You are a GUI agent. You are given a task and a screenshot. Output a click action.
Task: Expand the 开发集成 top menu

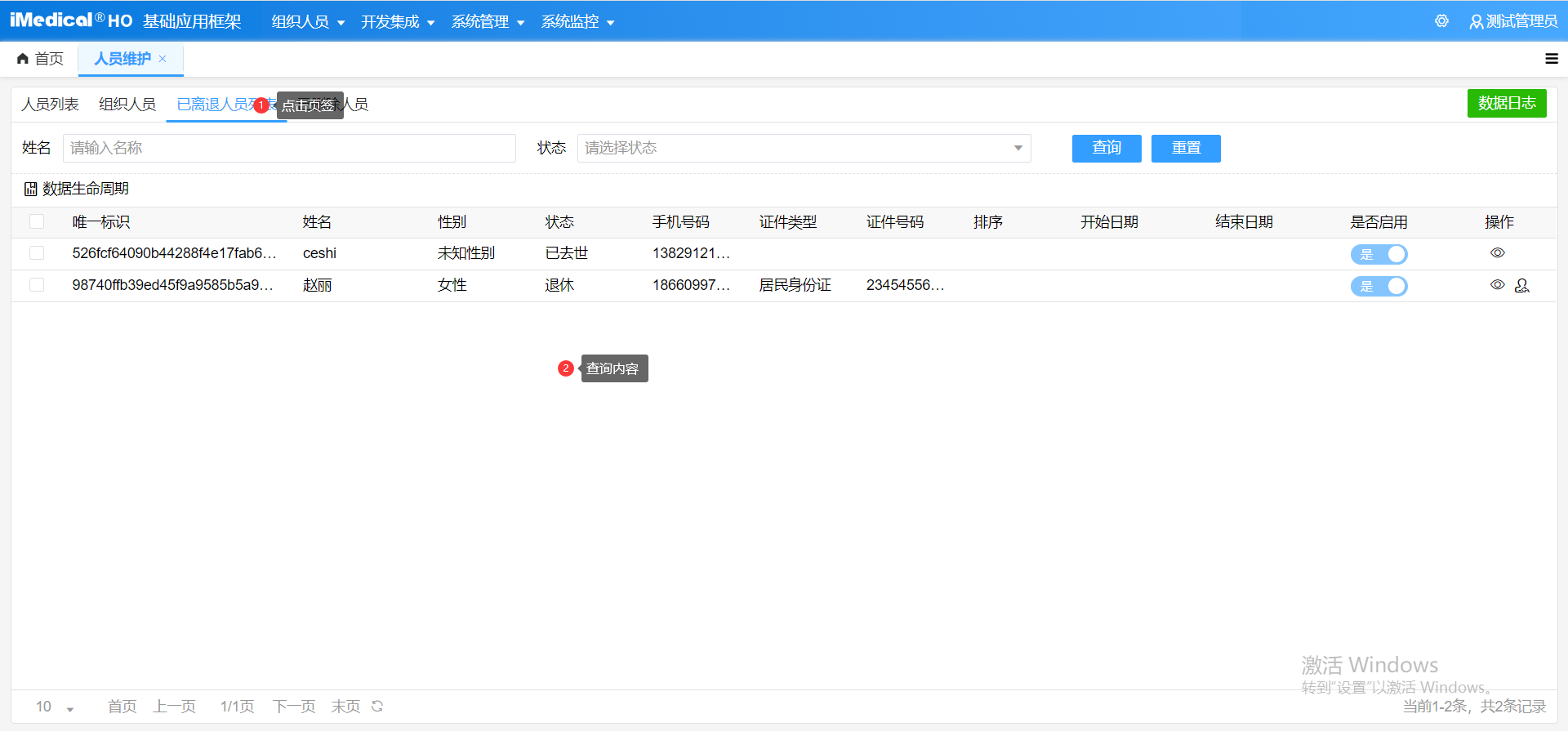[x=398, y=21]
